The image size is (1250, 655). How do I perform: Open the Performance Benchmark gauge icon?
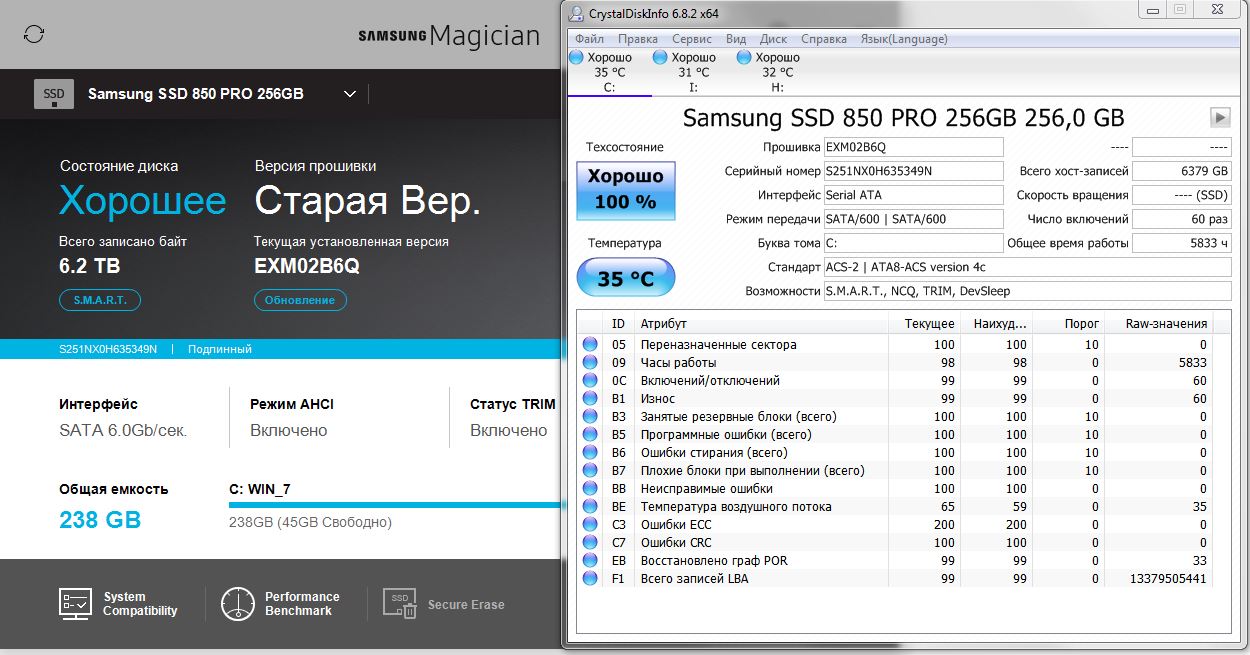click(x=238, y=604)
